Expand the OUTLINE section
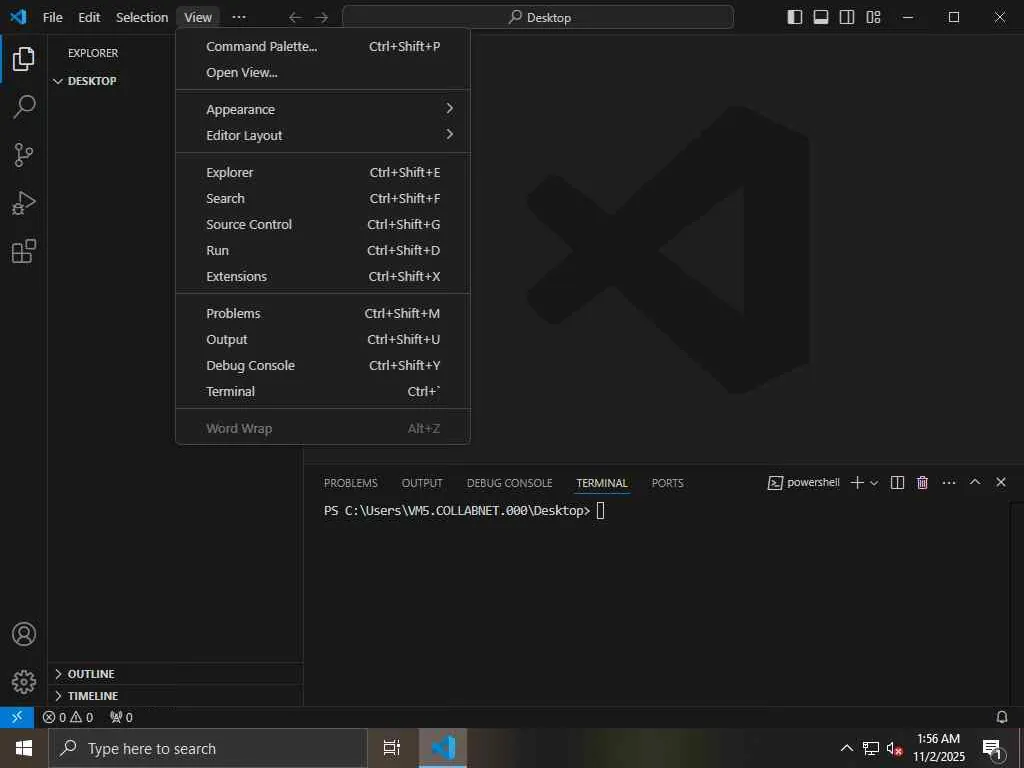 tap(175, 674)
